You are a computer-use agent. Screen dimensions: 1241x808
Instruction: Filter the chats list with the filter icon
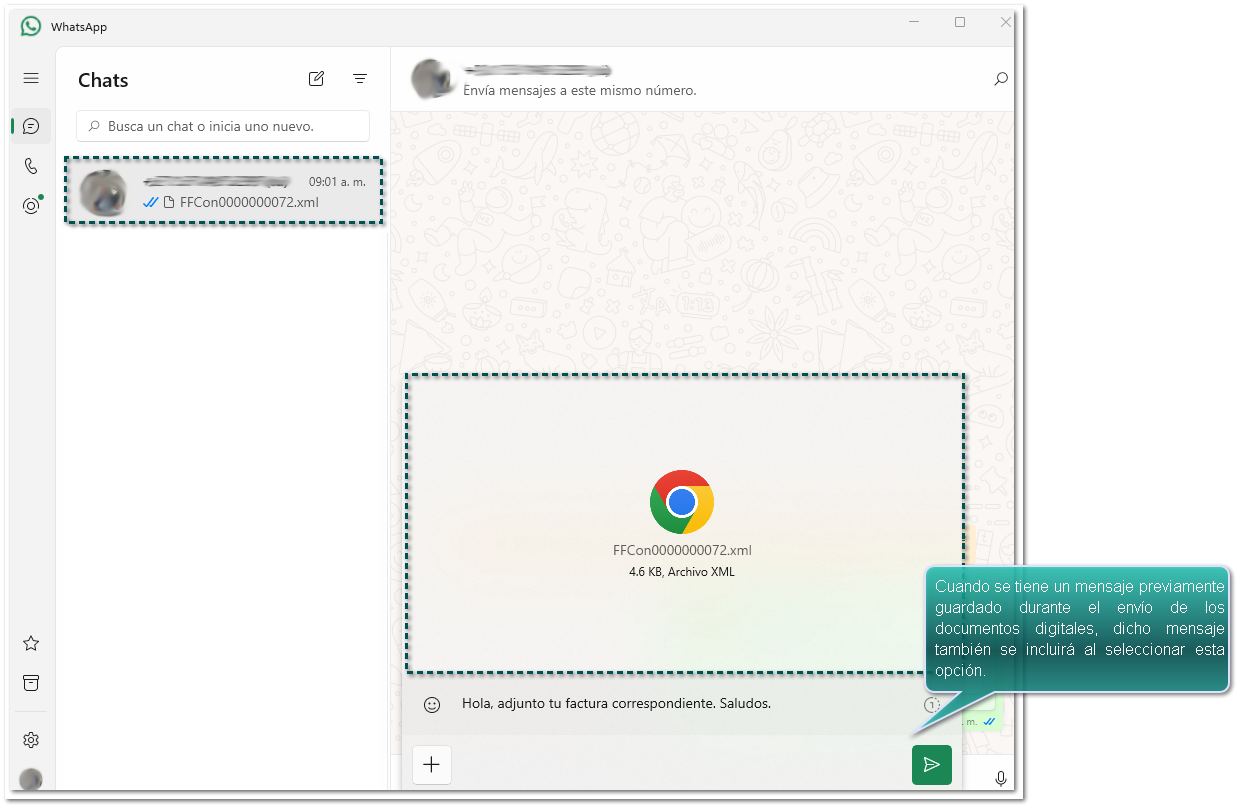point(360,78)
